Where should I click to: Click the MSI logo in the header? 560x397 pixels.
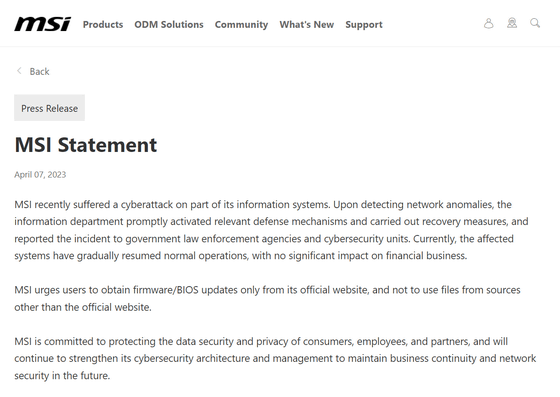pyautogui.click(x=42, y=24)
